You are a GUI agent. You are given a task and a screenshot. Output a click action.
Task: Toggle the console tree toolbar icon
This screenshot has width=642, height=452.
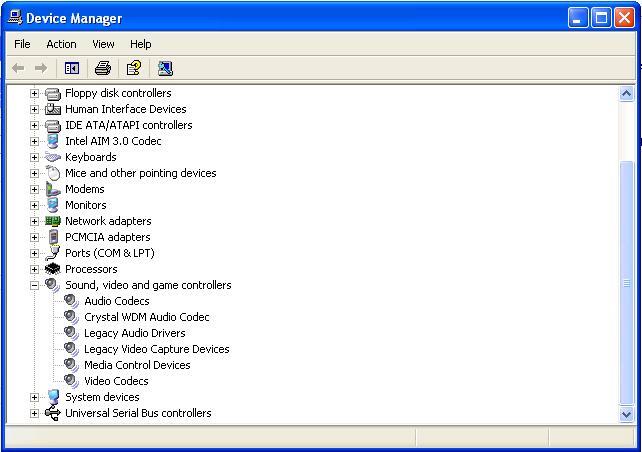(72, 68)
